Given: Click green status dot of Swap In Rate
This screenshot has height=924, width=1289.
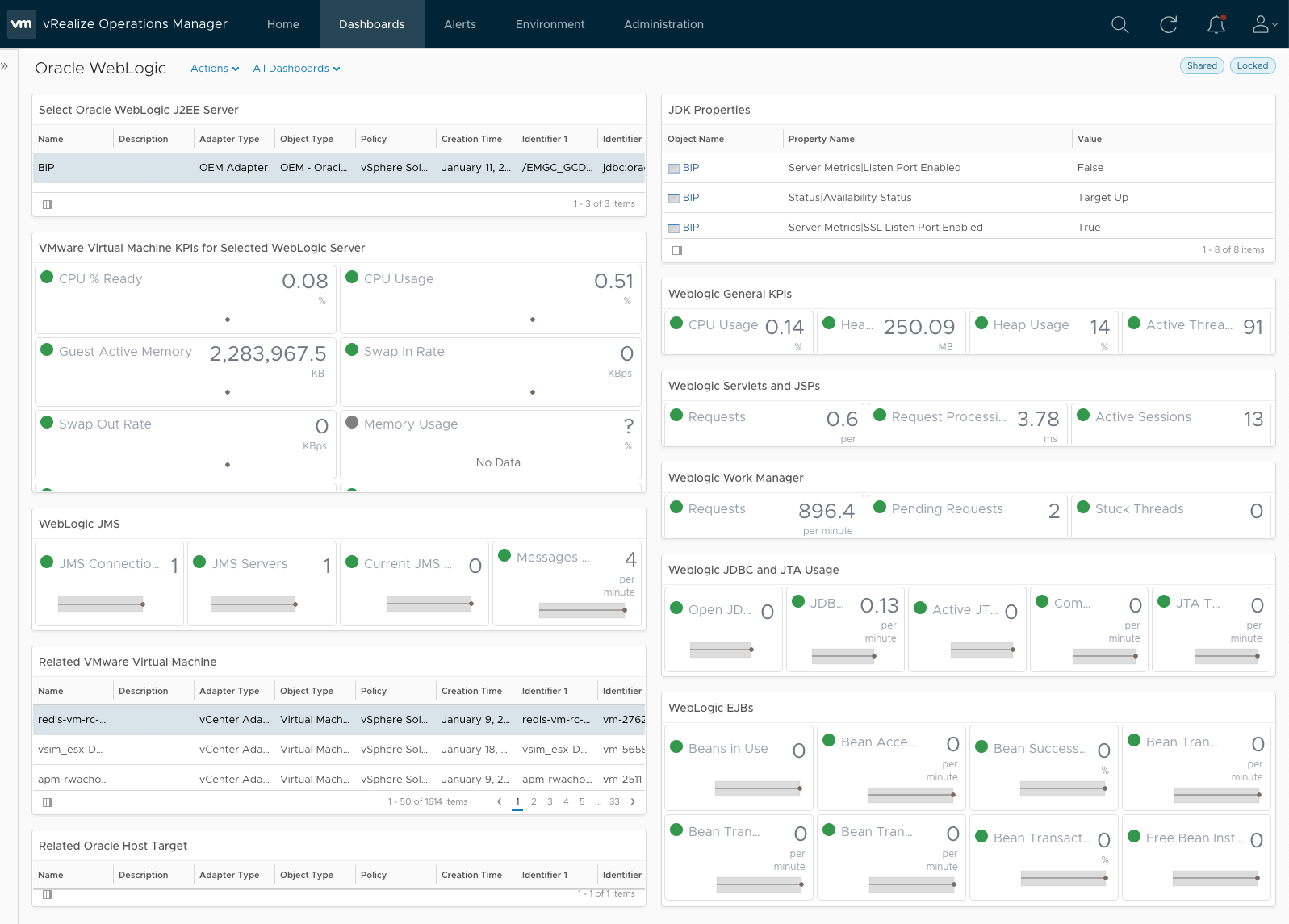Looking at the screenshot, I should point(352,349).
